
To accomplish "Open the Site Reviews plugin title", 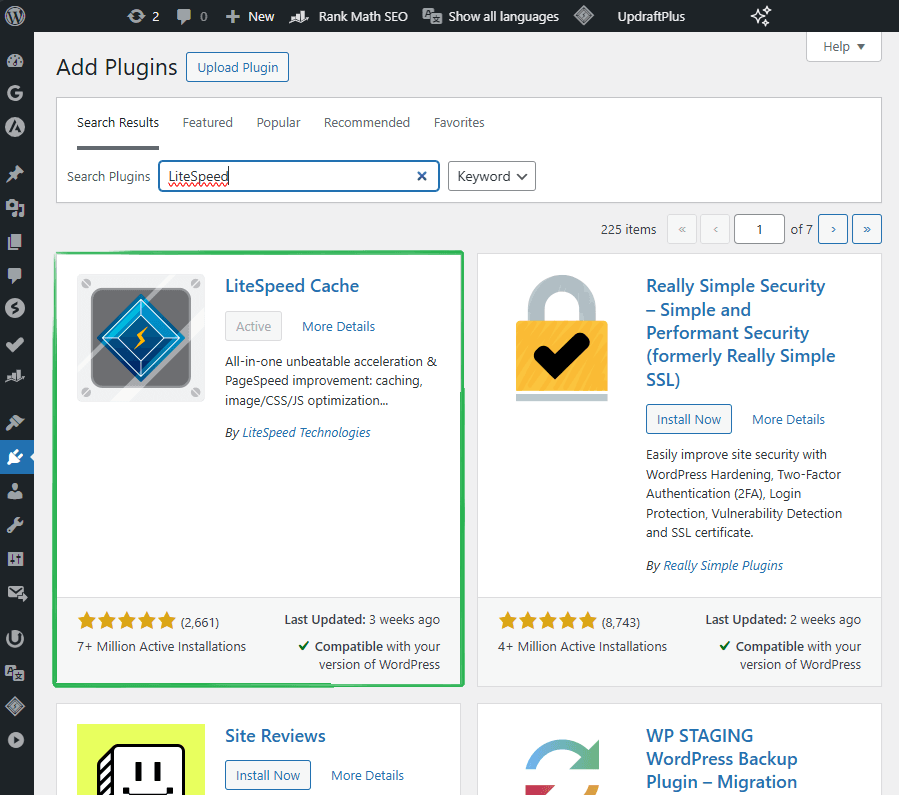I will point(275,735).
